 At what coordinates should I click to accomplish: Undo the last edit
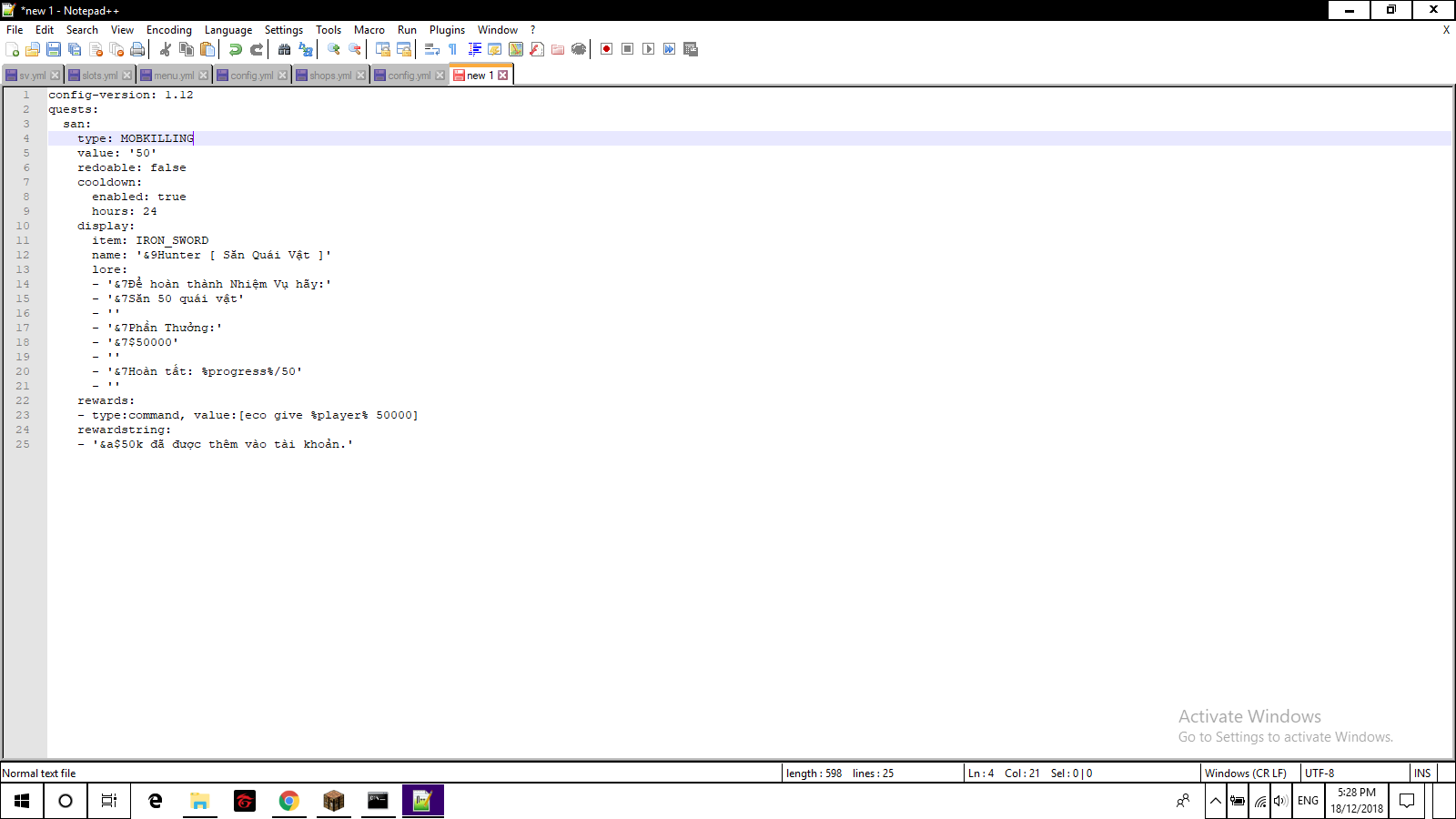coord(235,50)
